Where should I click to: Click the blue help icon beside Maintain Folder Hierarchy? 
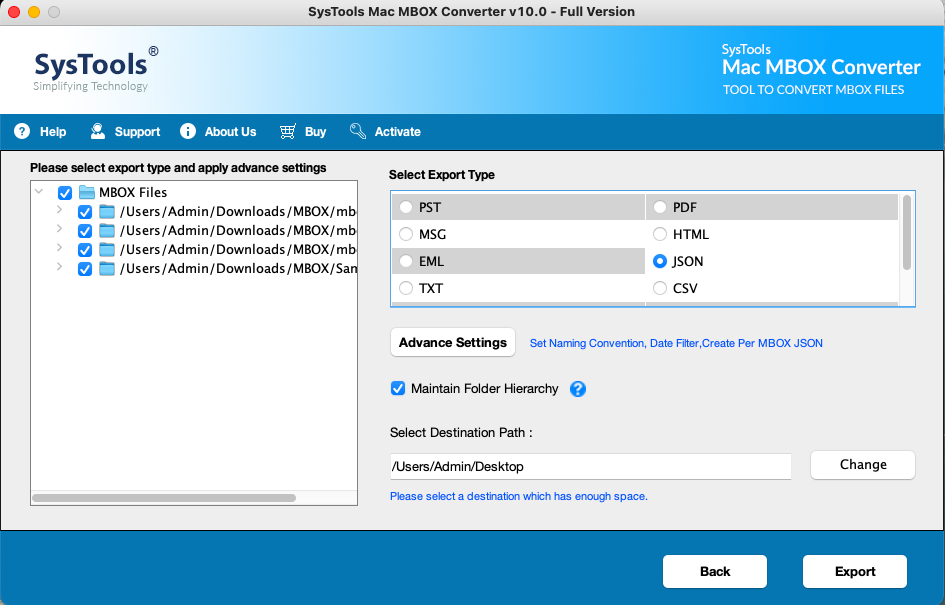coord(578,389)
